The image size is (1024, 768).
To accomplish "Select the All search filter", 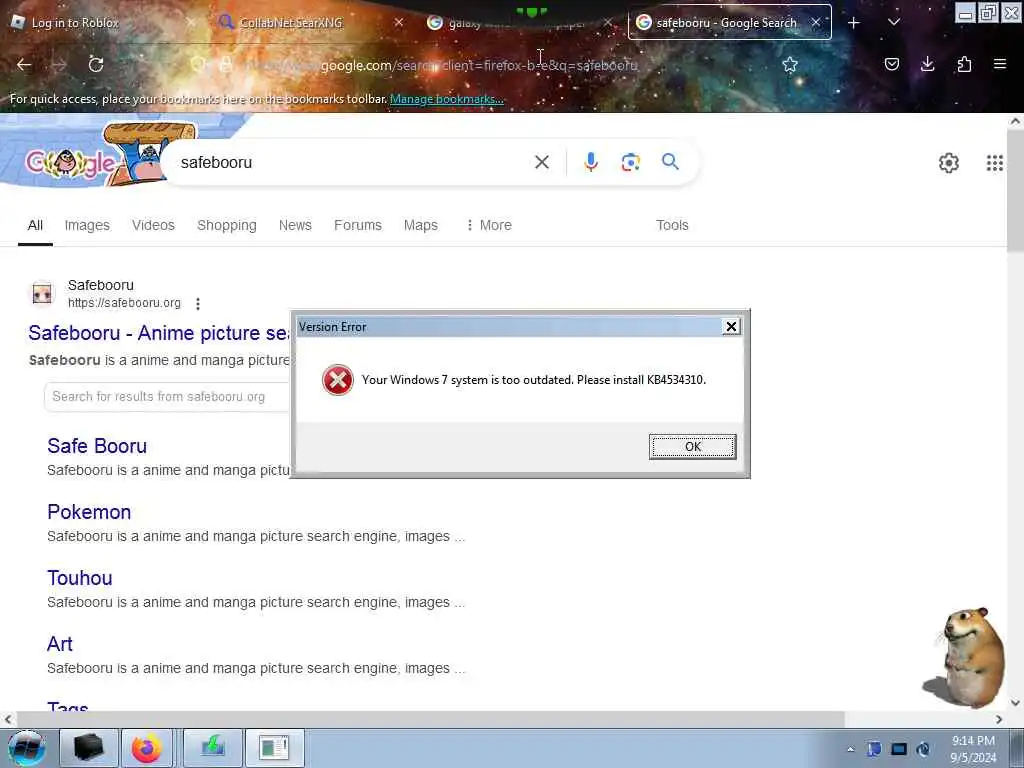I will [x=35, y=225].
